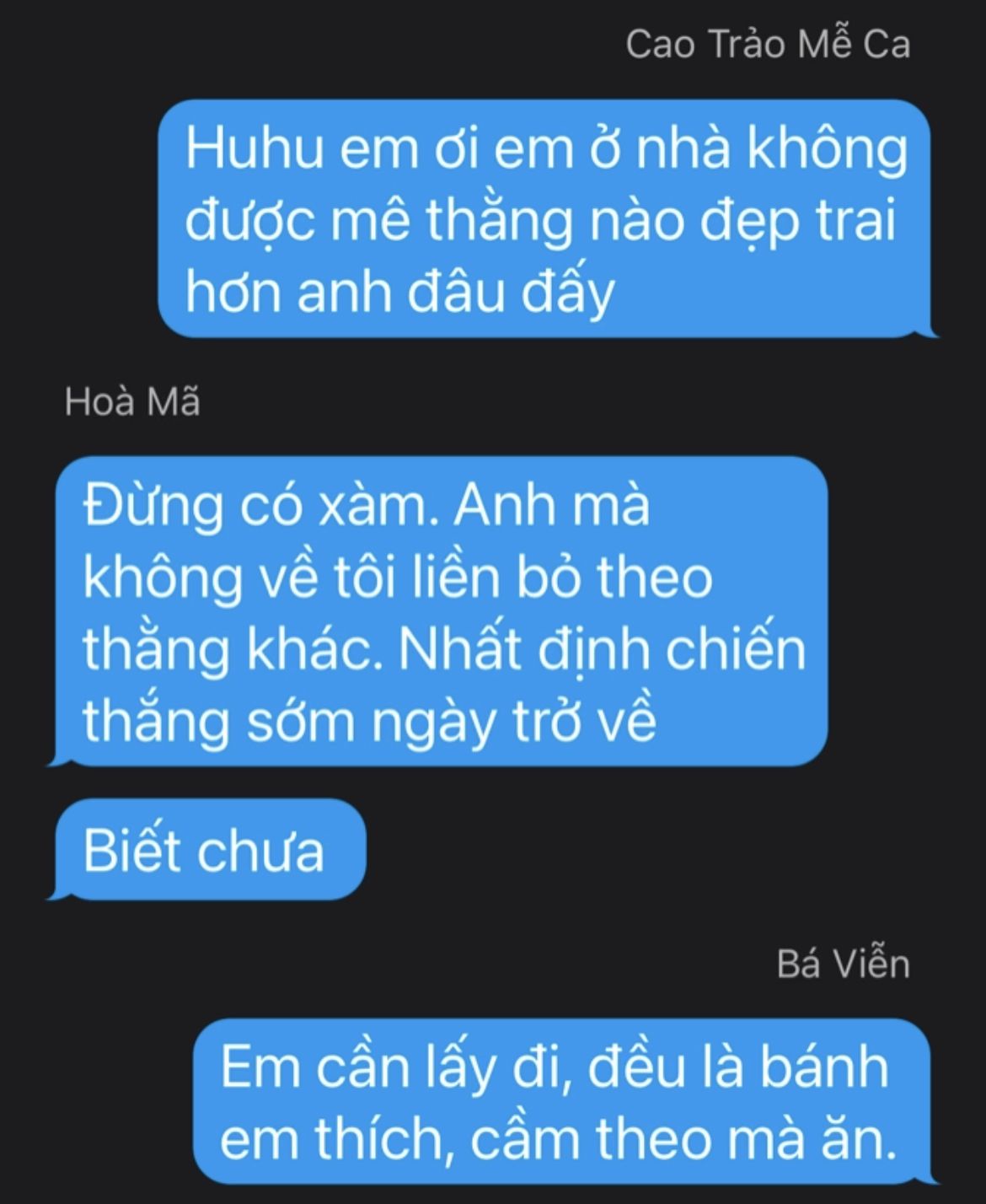986x1204 pixels.
Task: Click the tail of the Biết chưa bubble
Action: [x=56, y=892]
